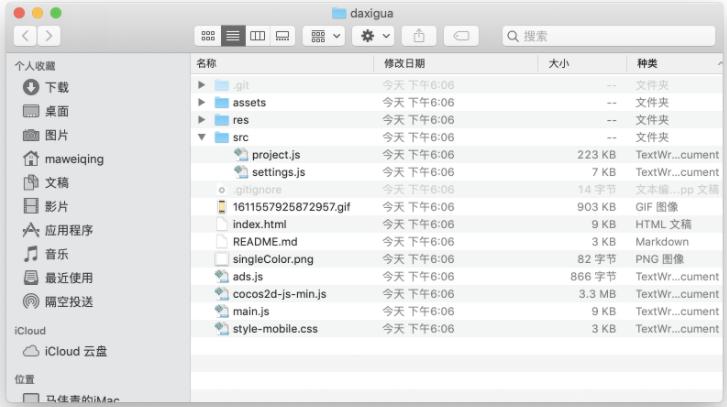The image size is (727, 407).
Task: Open 下载 in the sidebar
Action: [x=57, y=87]
